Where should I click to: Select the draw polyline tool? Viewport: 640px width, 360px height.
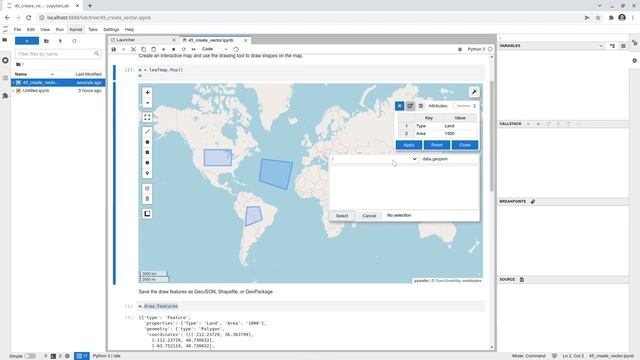147,132
